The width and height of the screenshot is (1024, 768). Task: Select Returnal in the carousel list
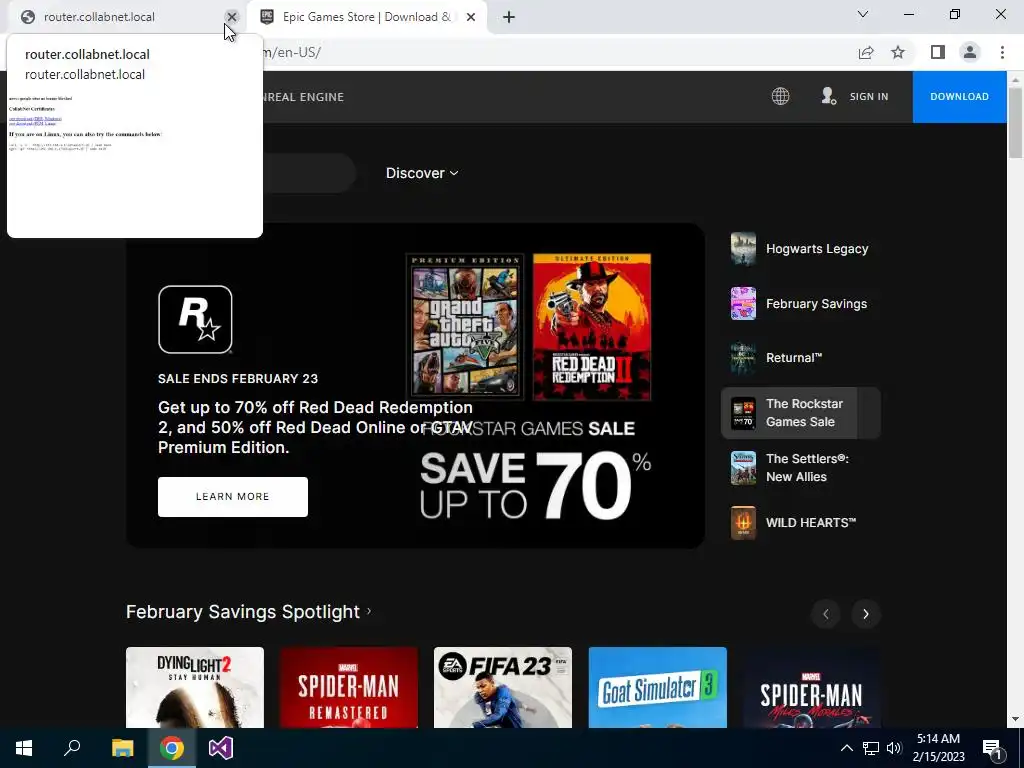(801, 358)
